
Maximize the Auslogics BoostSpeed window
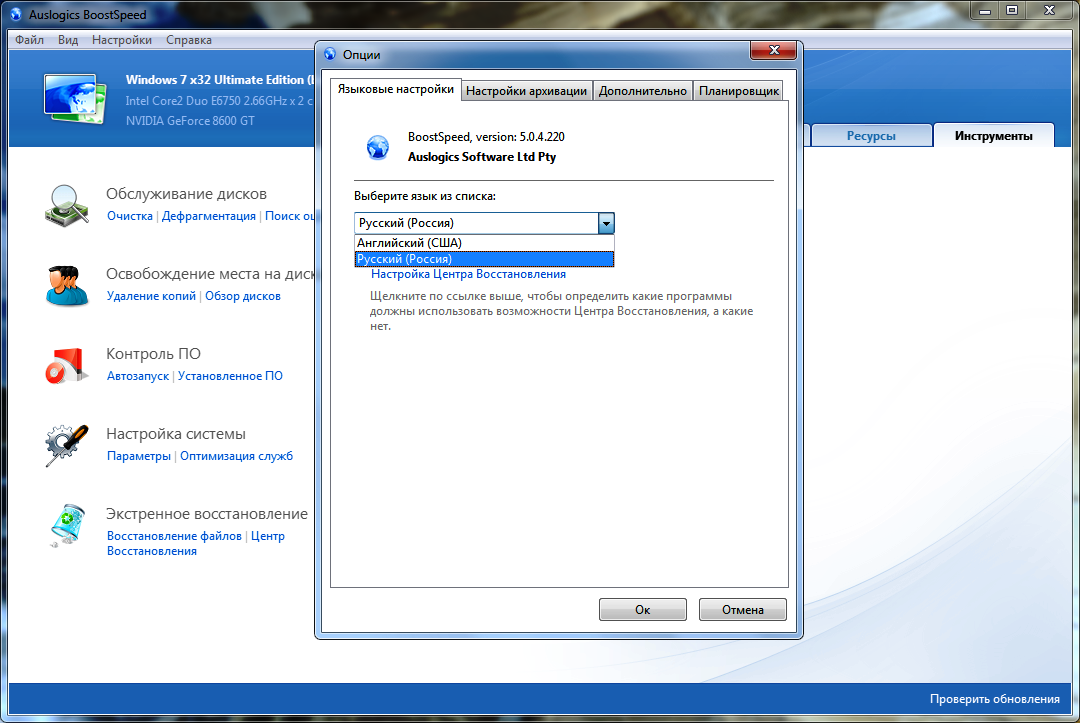(1012, 10)
